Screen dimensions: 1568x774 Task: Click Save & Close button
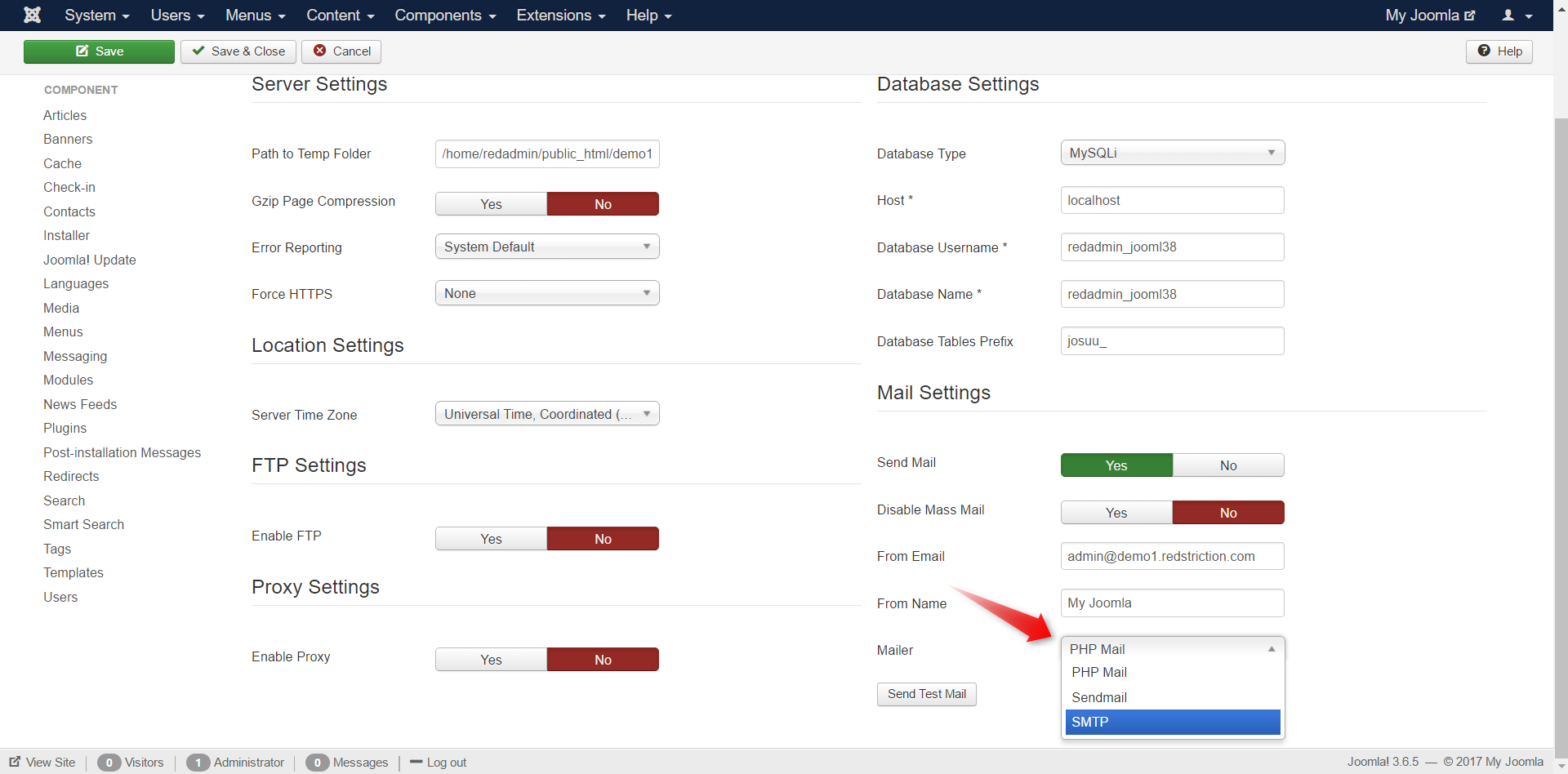[238, 51]
